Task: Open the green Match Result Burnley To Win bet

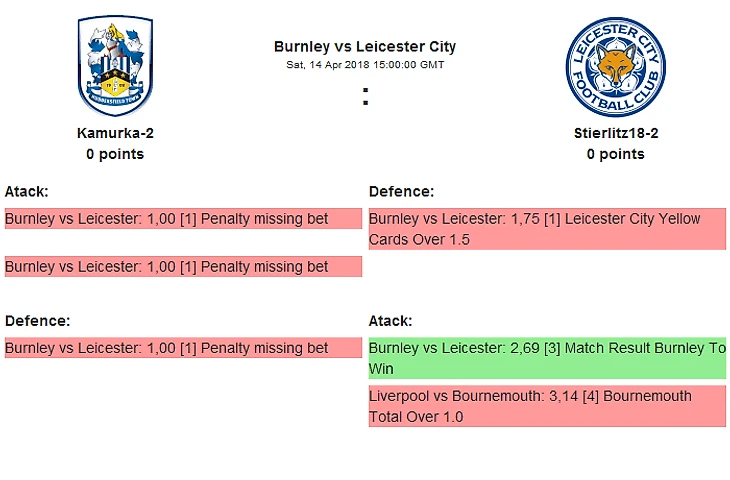Action: pos(547,359)
